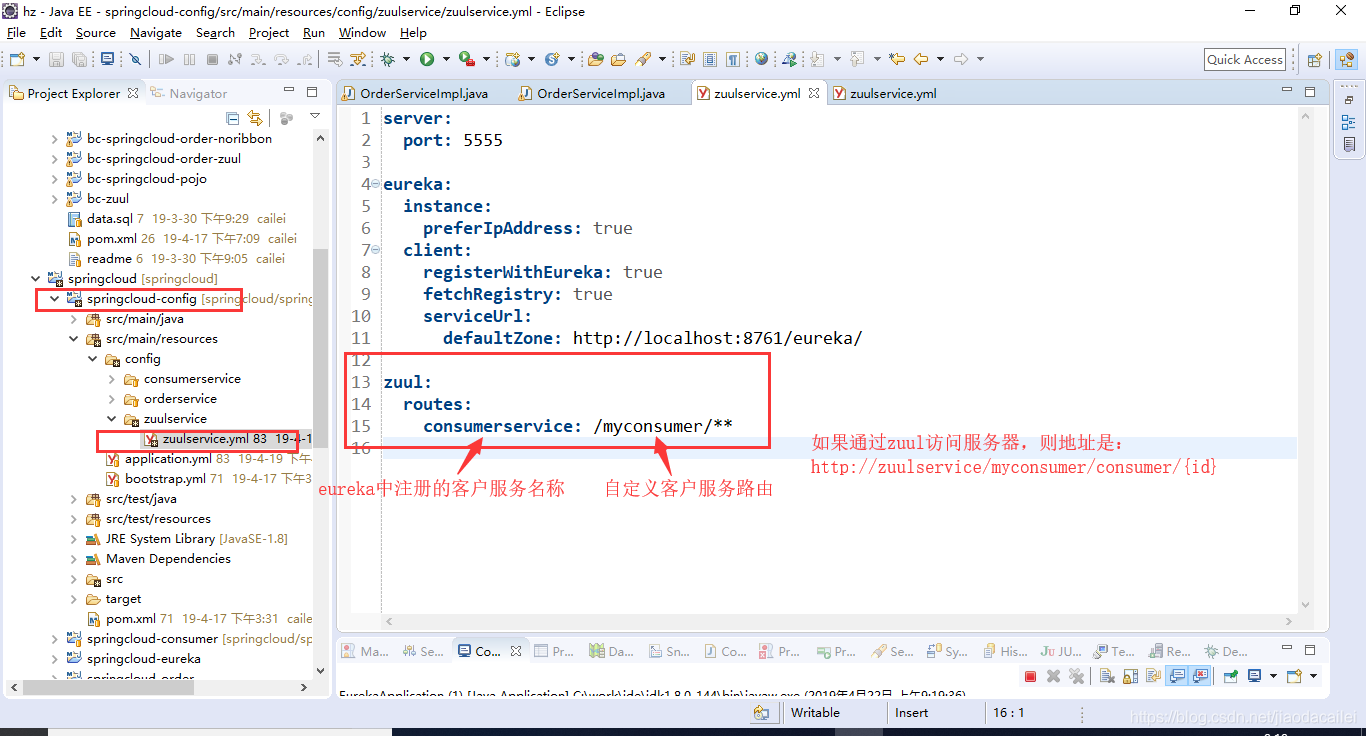Open the Window menu
The image size is (1366, 736).
[362, 32]
